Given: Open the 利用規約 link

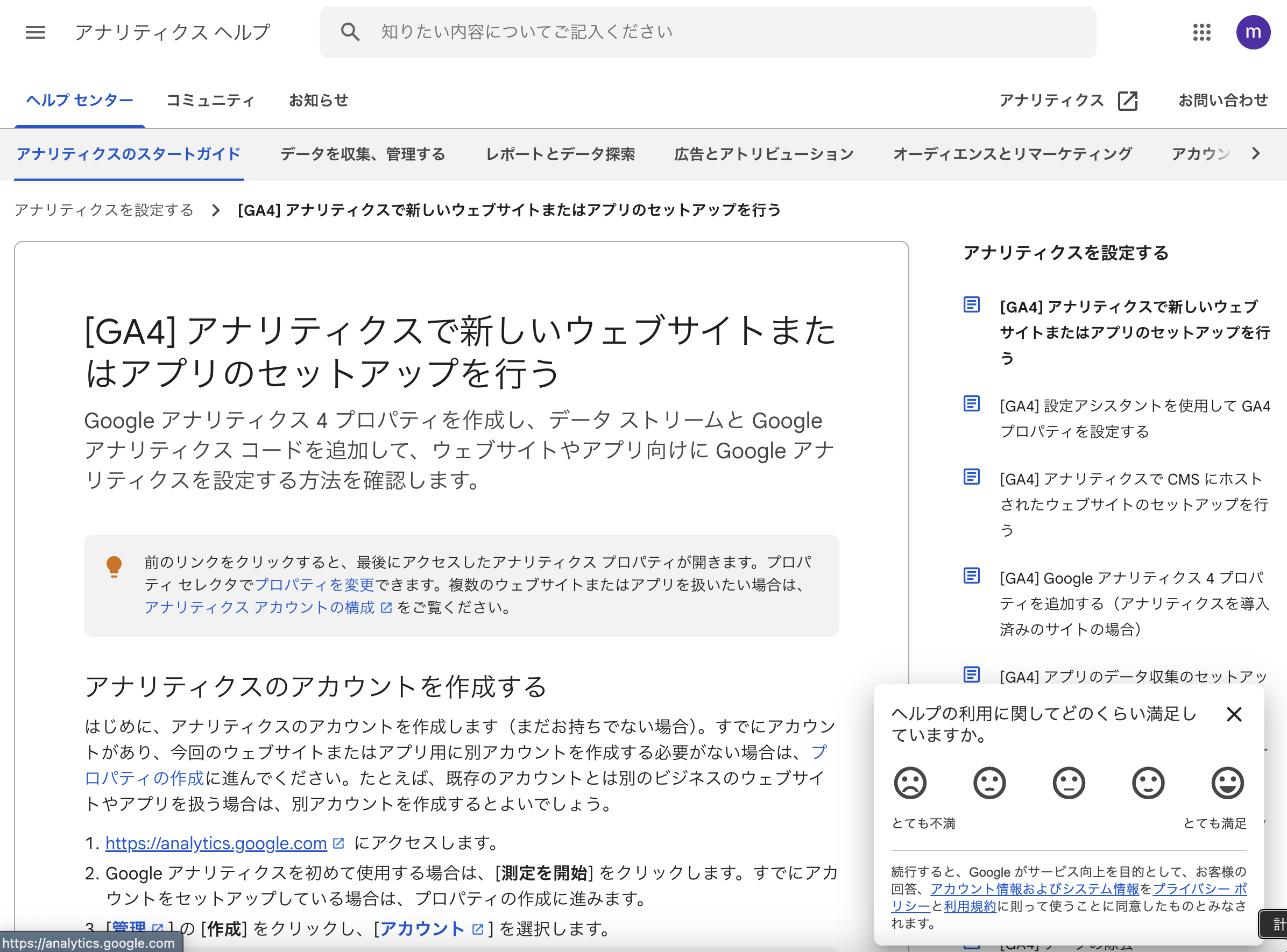Looking at the screenshot, I should point(970,906).
